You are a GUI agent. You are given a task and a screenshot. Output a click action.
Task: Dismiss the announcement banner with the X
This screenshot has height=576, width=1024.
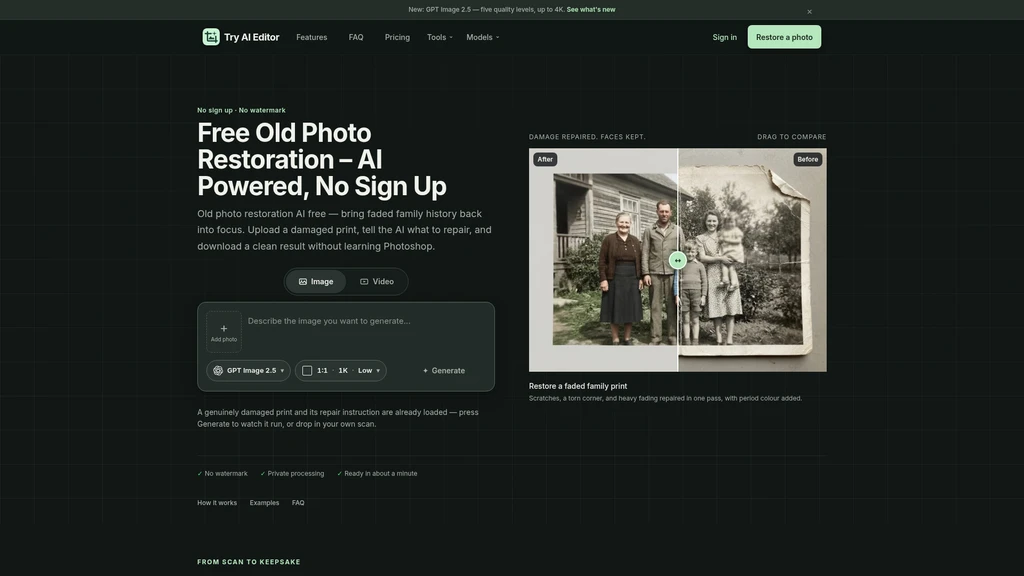pos(809,12)
